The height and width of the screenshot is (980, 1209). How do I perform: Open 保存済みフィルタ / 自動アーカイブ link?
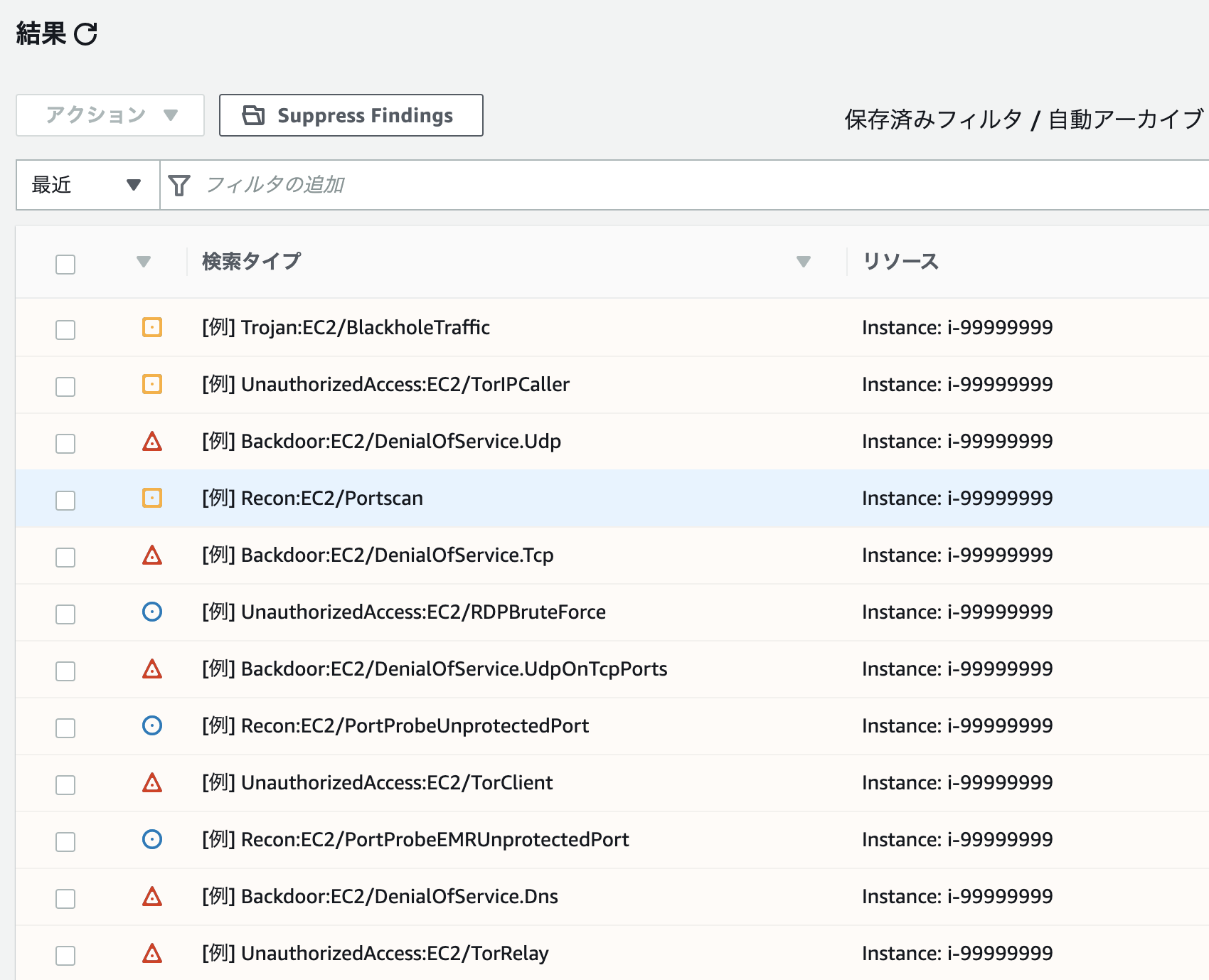click(x=1023, y=119)
